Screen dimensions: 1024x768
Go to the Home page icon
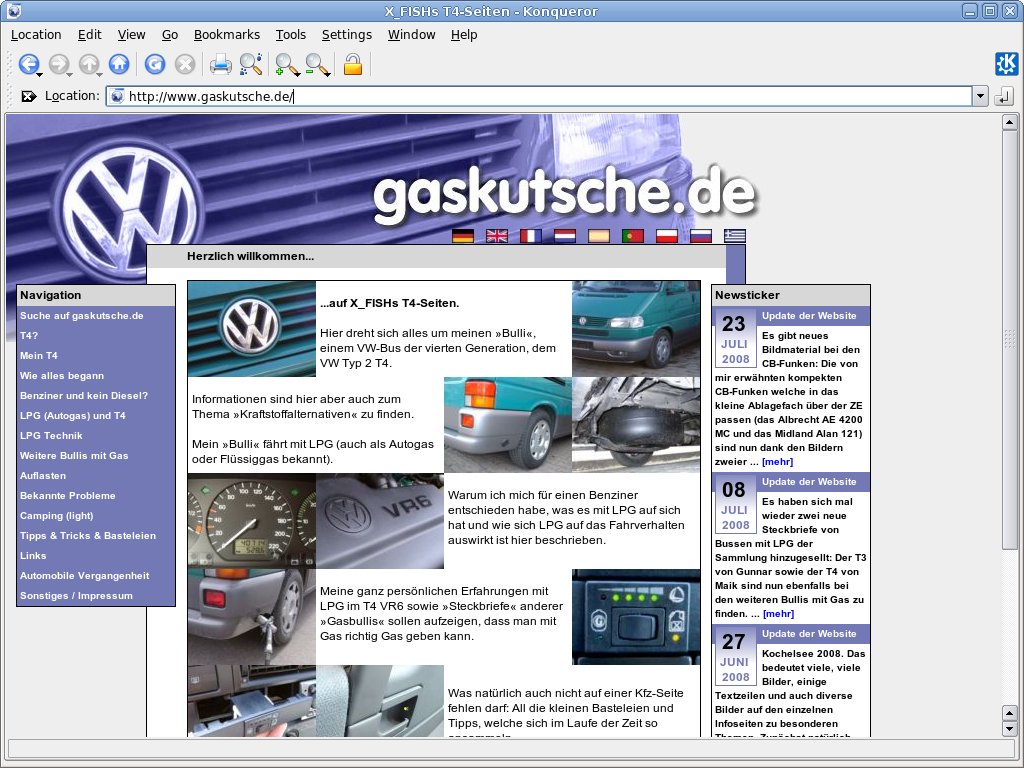[119, 64]
